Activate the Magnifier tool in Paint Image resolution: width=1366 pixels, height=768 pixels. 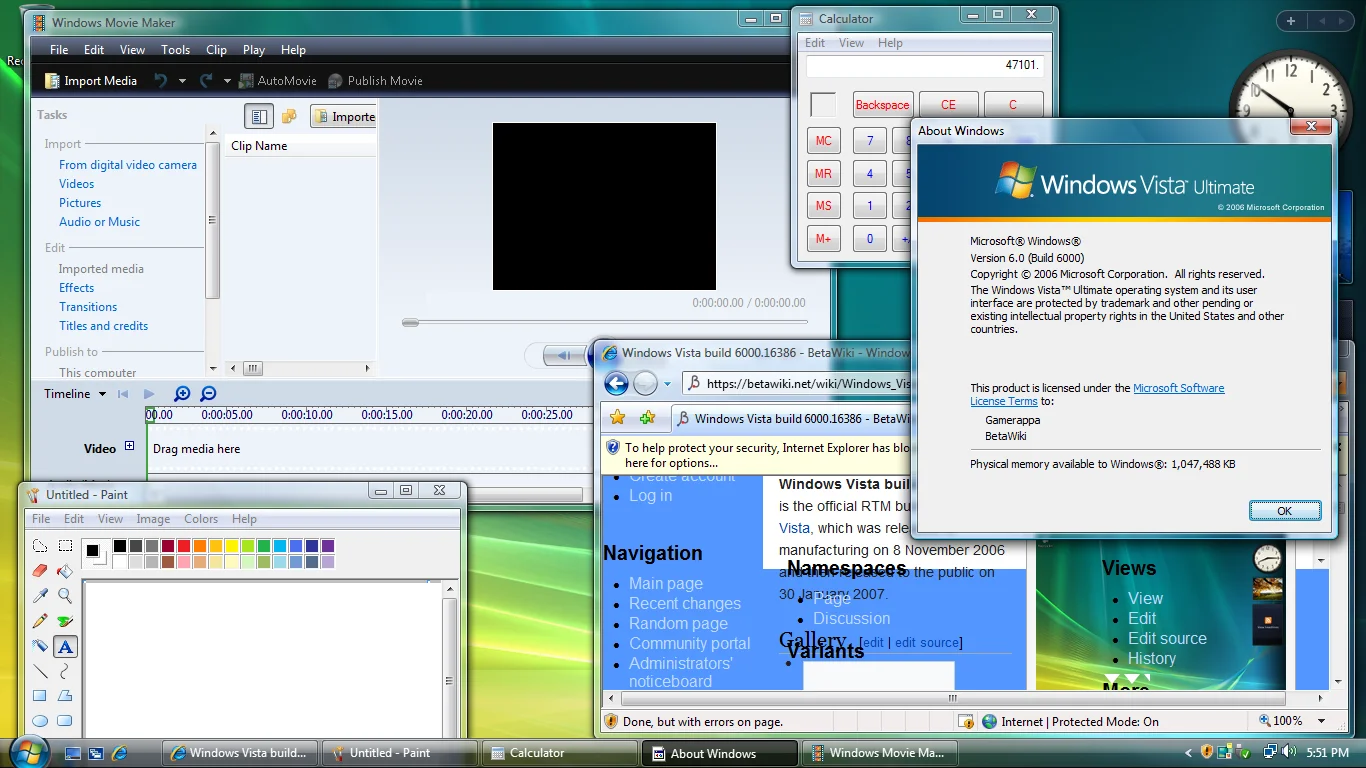[x=65, y=596]
